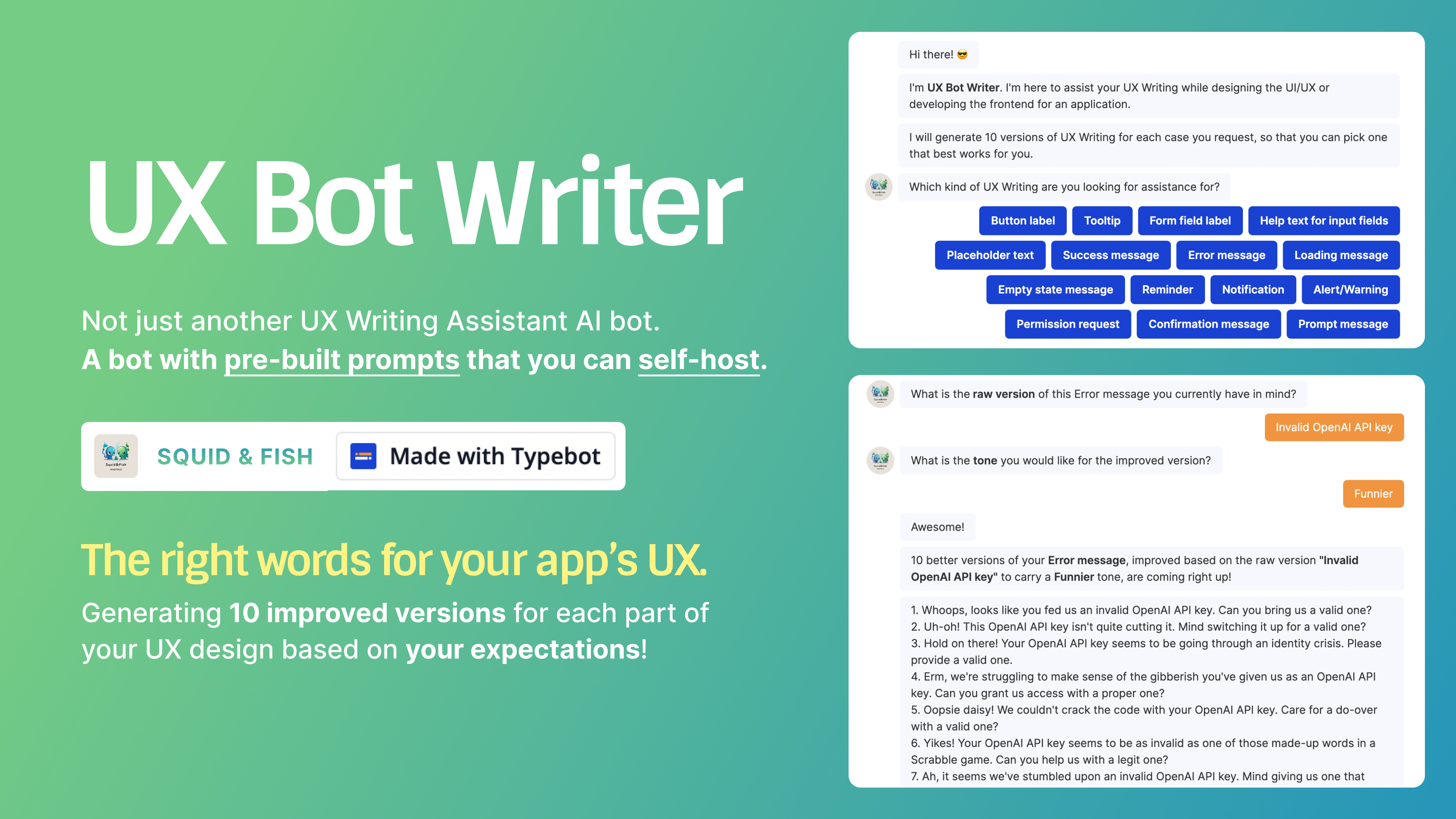This screenshot has width=1456, height=819.
Task: Select the Notification option
Action: (1253, 289)
